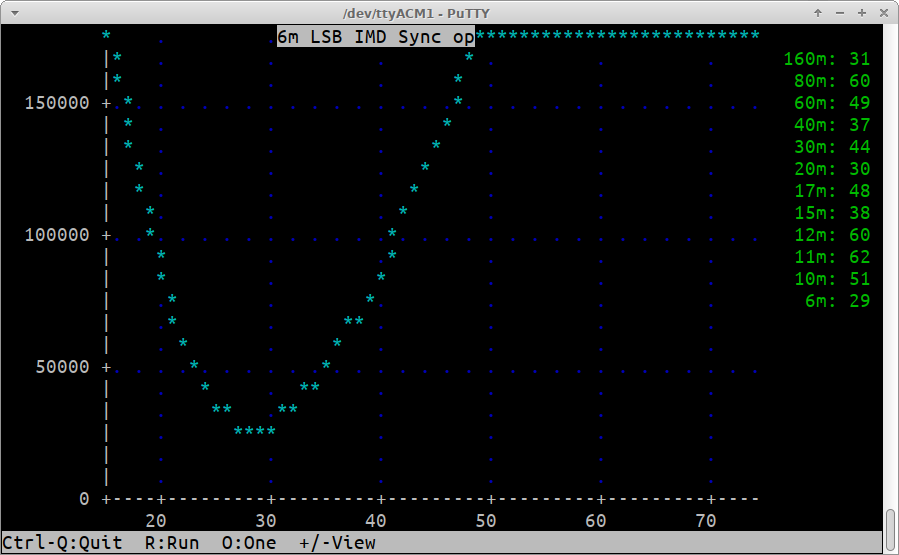Select the 20m: 30 band entry
This screenshot has width=899, height=555.
tap(831, 169)
